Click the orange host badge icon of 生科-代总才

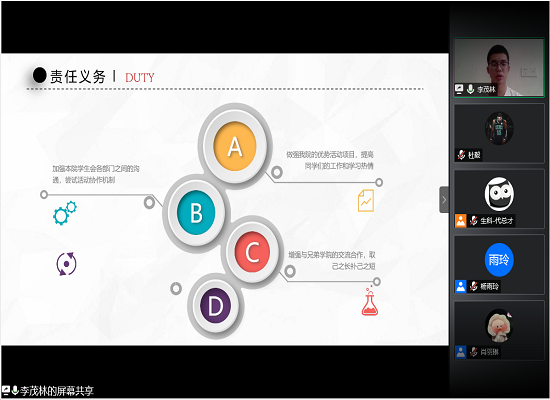[x=461, y=221]
